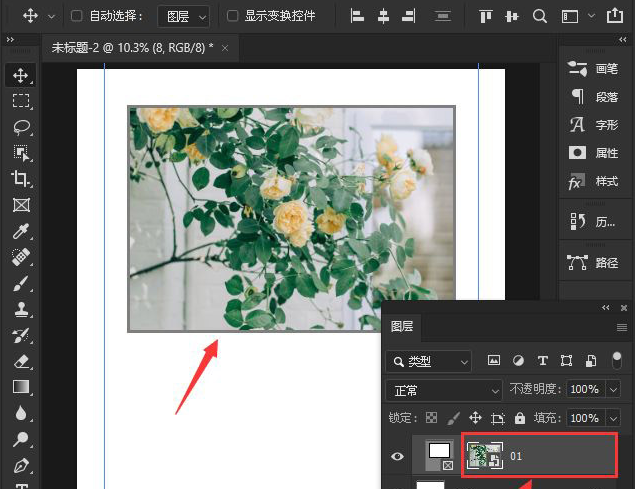Lock layer position
This screenshot has height=489, width=635.
point(475,418)
